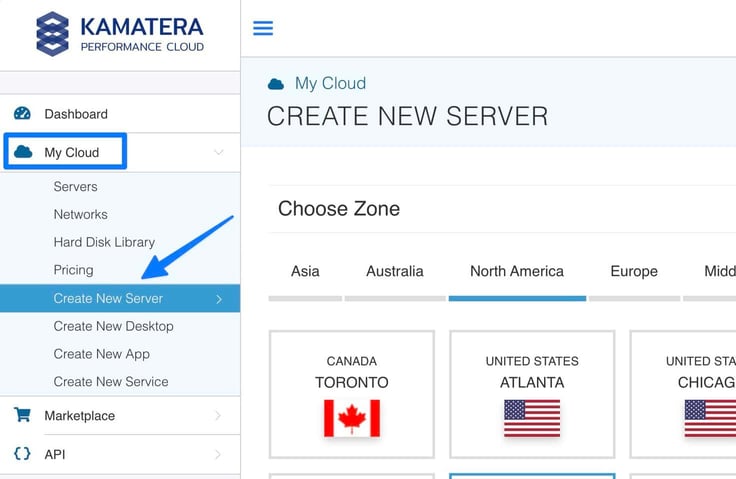Open Create New App

(x=101, y=354)
